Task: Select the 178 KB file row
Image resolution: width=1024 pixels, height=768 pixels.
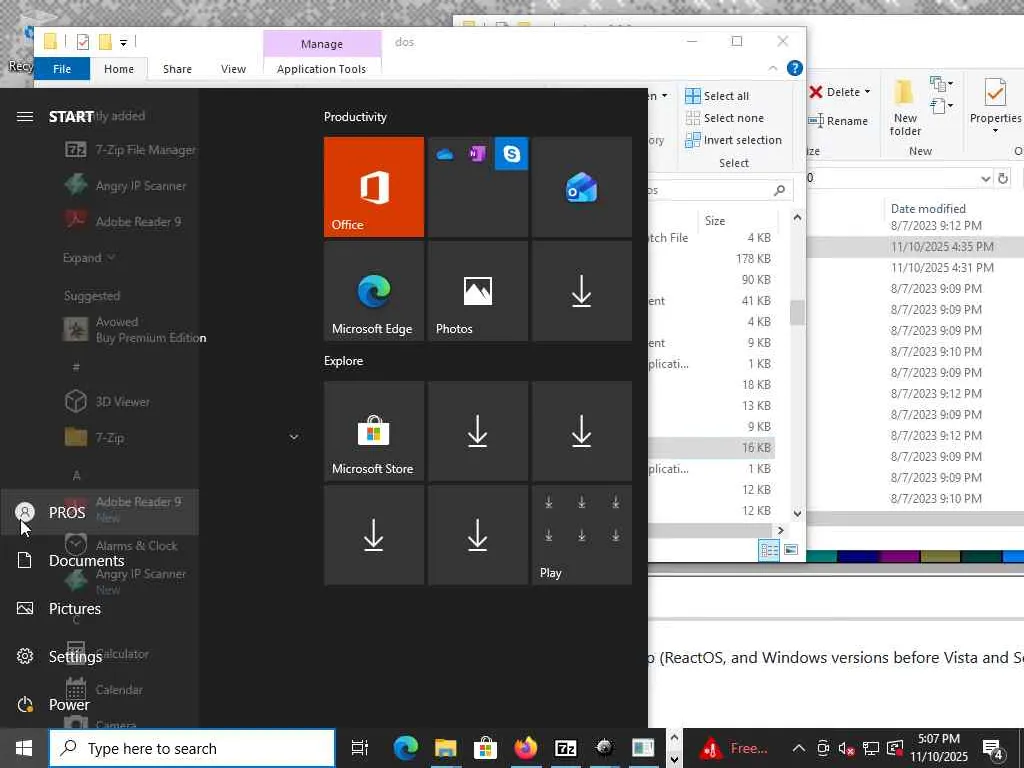Action: 711,259
